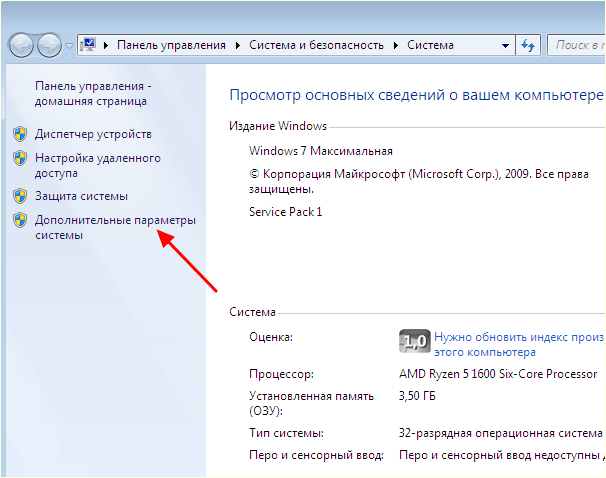Expand the arrow before Панель управления
606x478 pixels.
106,46
